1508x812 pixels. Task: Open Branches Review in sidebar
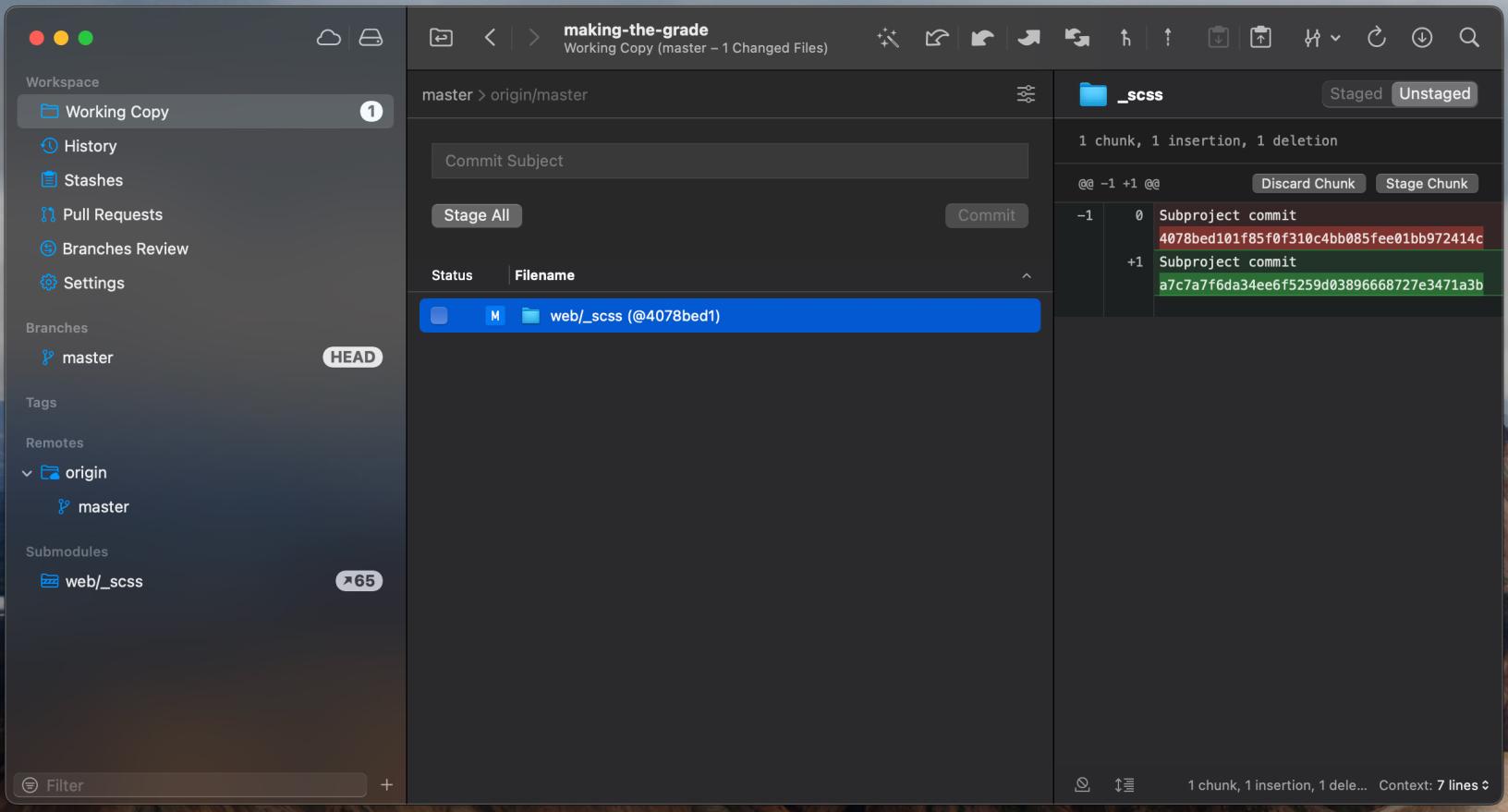pos(205,248)
